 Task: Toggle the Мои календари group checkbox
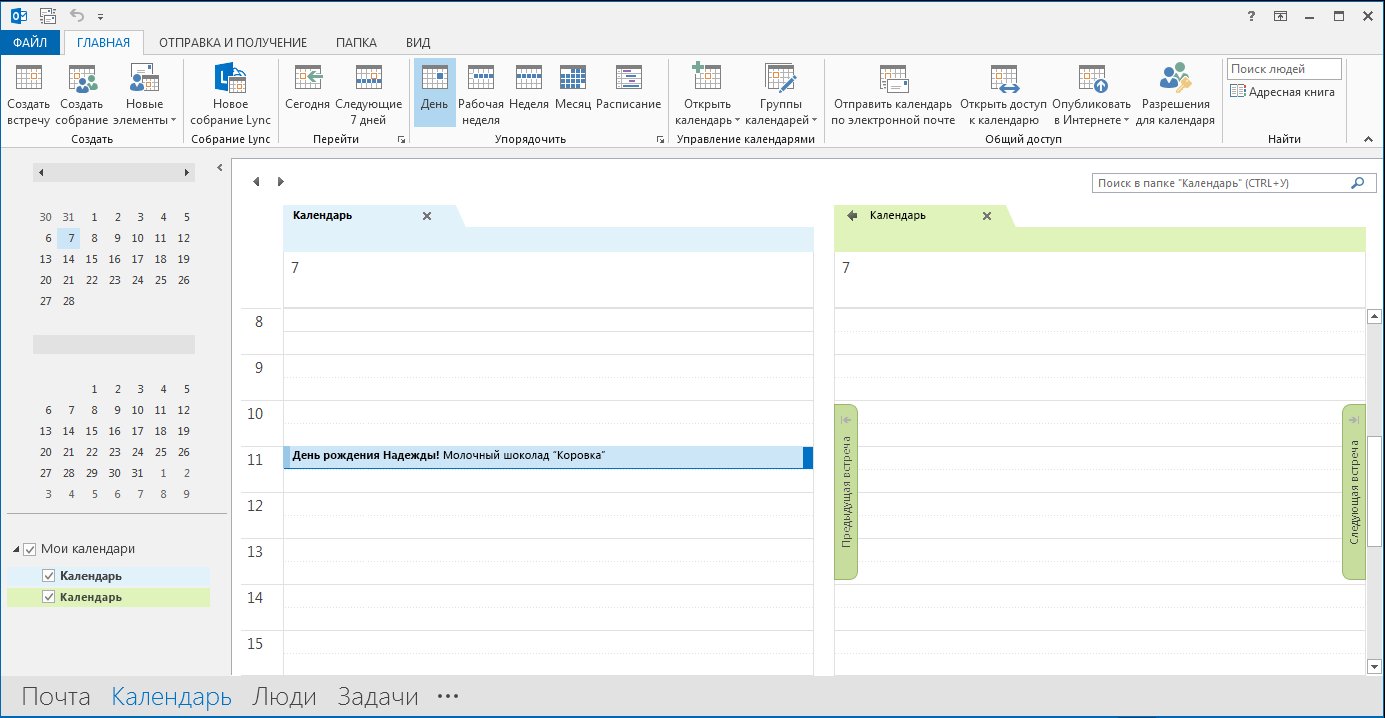pos(30,549)
